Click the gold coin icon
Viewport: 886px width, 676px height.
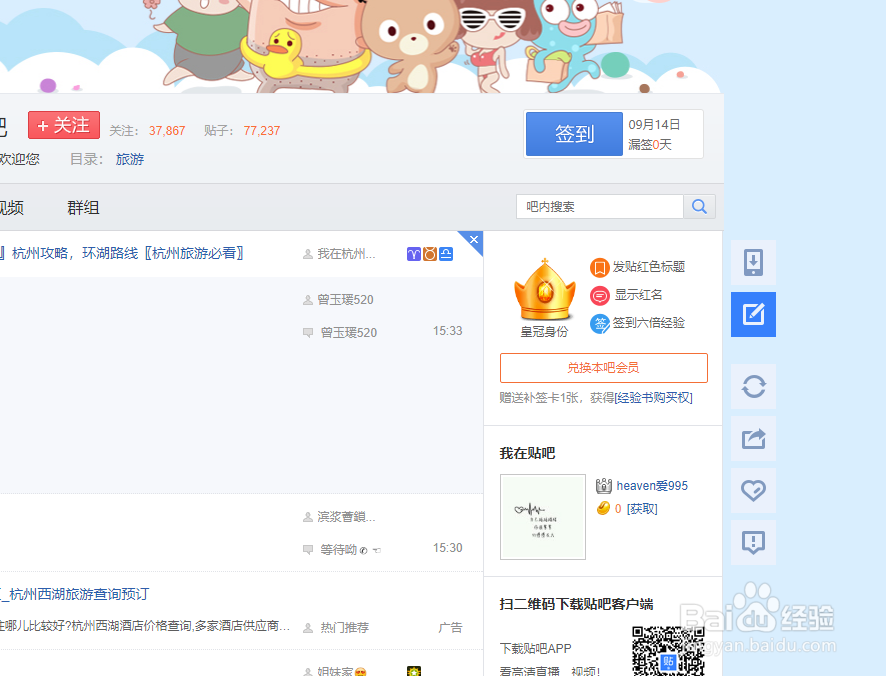[x=603, y=508]
